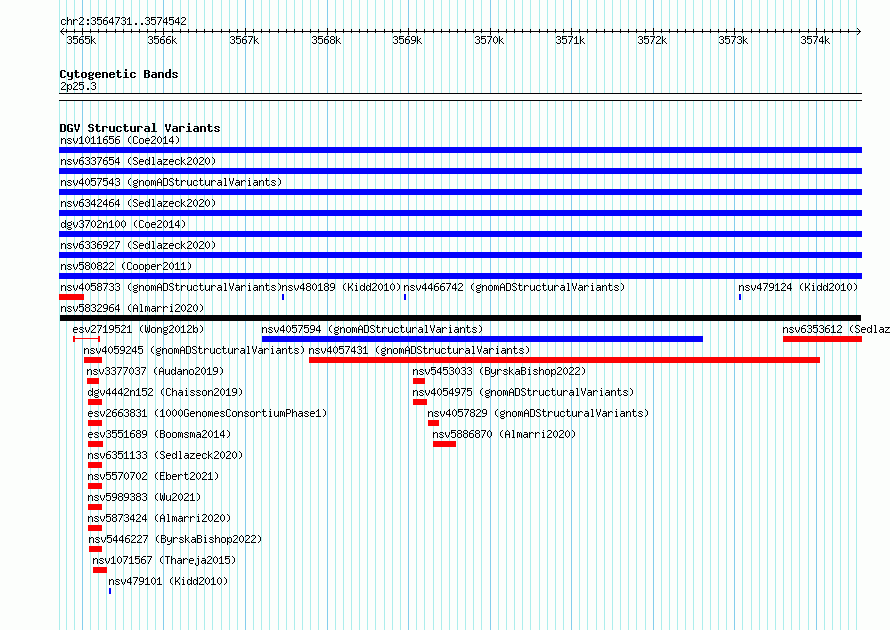Click the red bracket glyph under esv2719521

pos(87,339)
